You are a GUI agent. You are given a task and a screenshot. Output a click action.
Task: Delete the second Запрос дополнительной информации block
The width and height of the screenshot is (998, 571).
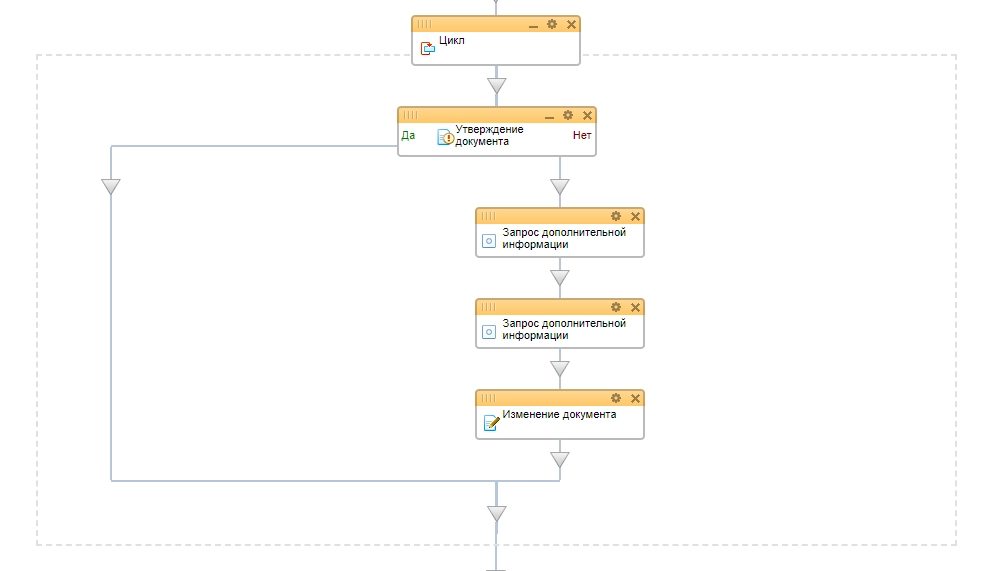635,307
